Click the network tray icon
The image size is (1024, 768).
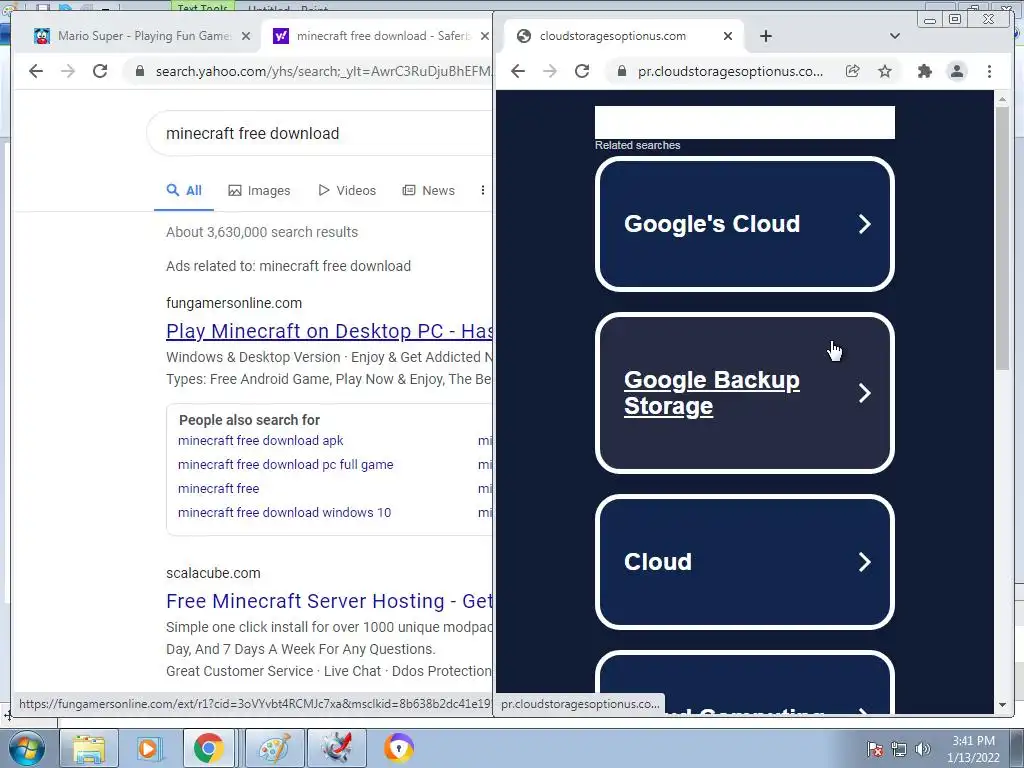pyautogui.click(x=899, y=749)
